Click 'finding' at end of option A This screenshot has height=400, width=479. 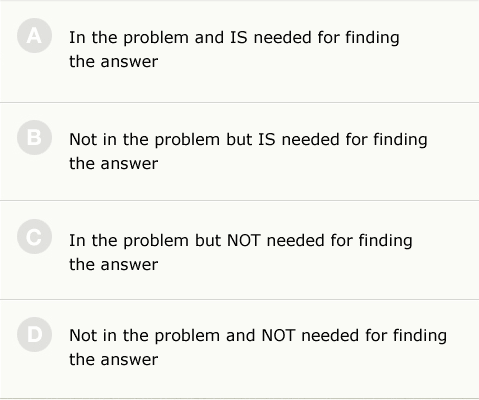pos(372,38)
